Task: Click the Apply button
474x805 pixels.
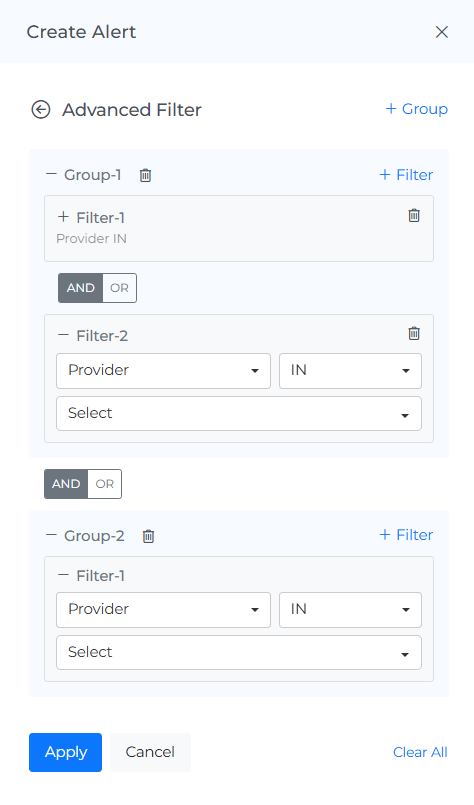Action: tap(65, 752)
